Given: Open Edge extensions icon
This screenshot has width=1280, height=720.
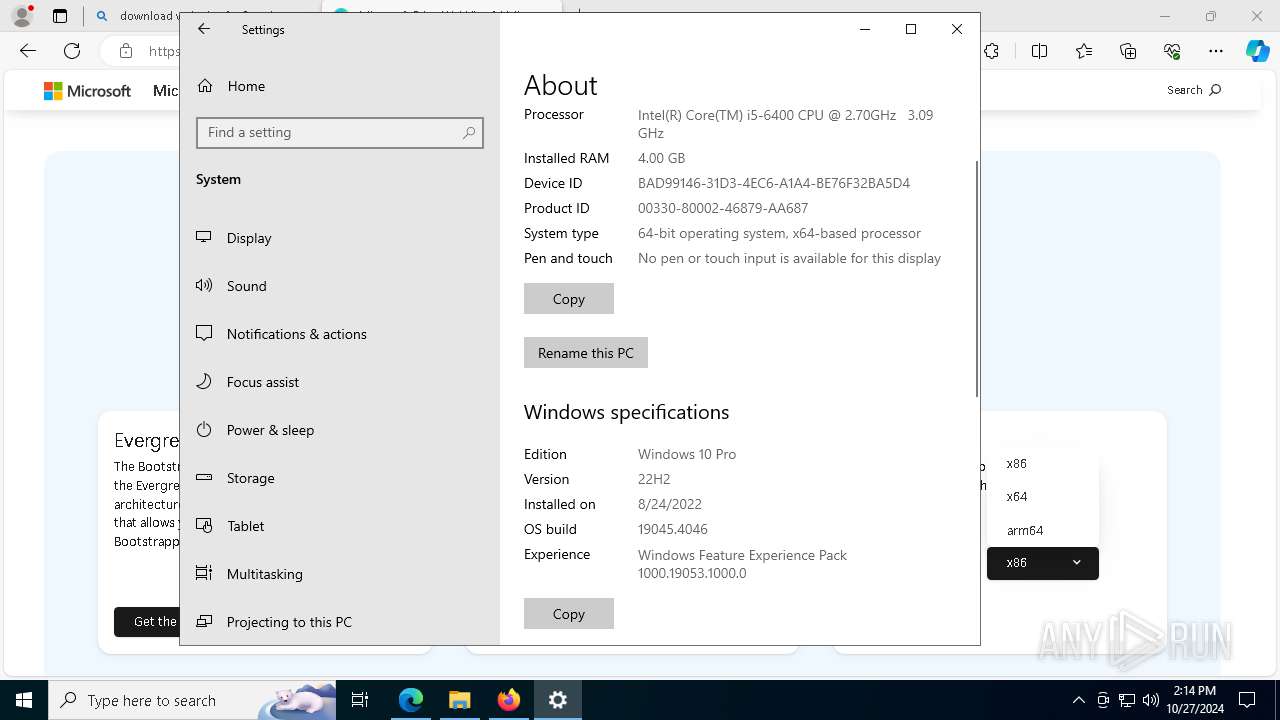Looking at the screenshot, I should [992, 51].
